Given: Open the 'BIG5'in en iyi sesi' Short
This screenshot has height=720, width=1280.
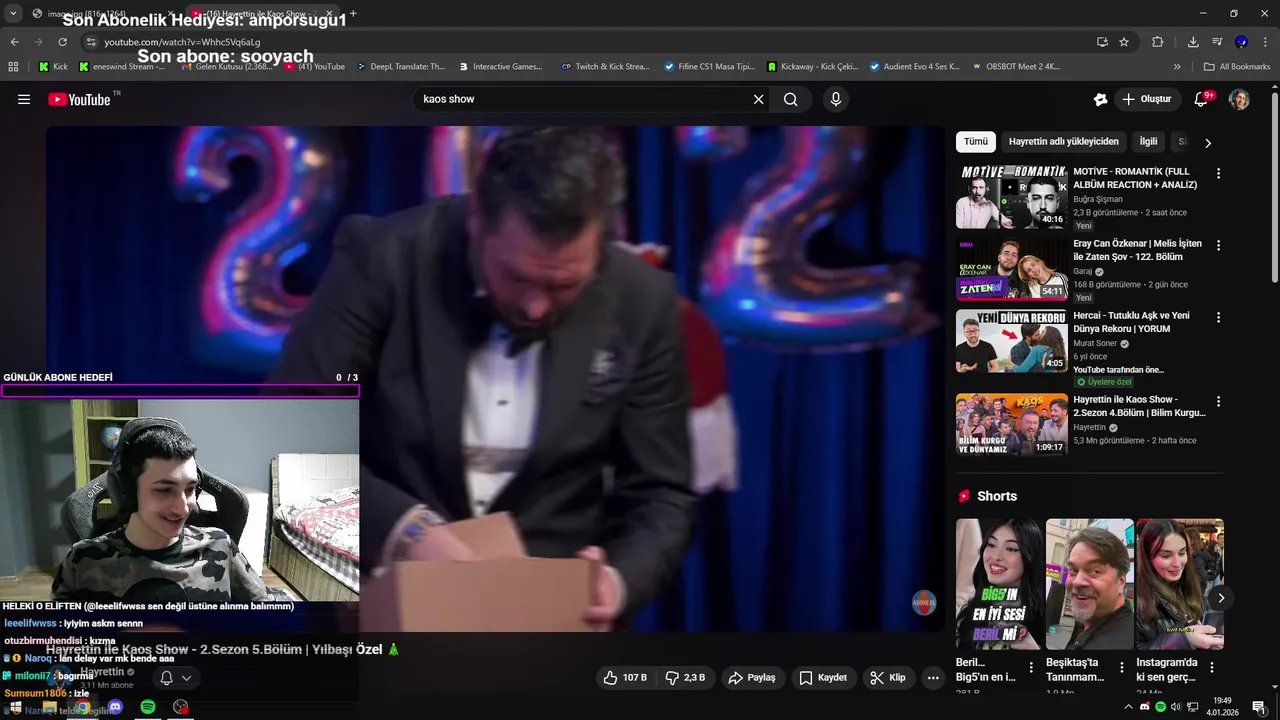Looking at the screenshot, I should [x=999, y=584].
